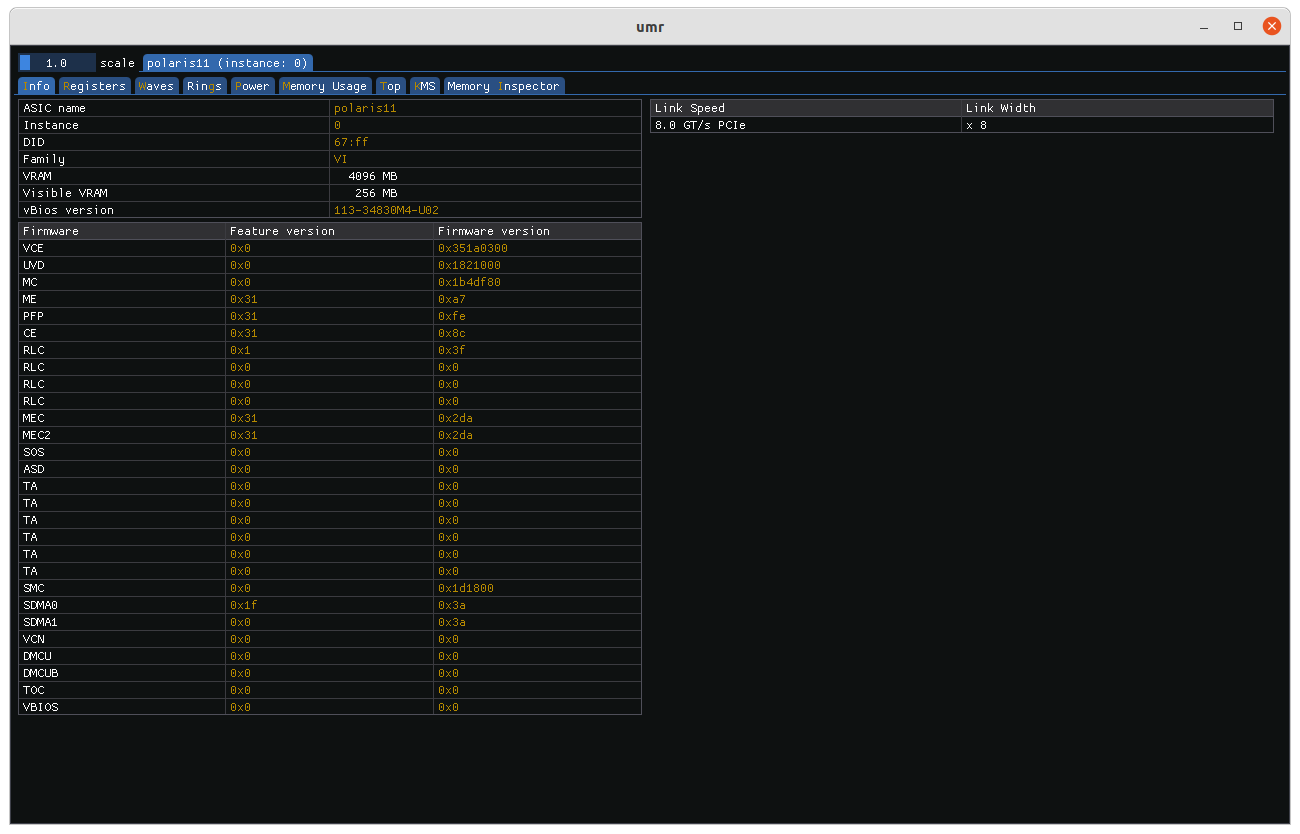Switch to the Registers tab

pos(95,86)
